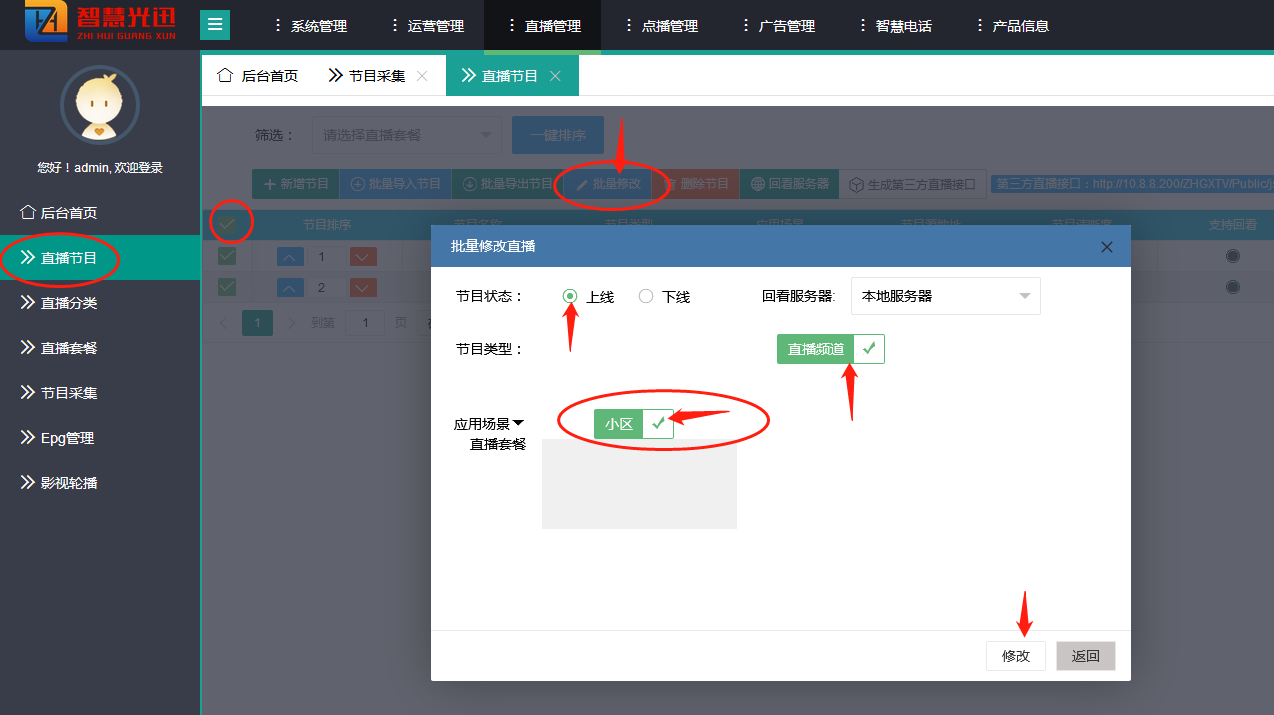The image size is (1274, 715).
Task: Move row 2 down with the red arrow
Action: click(363, 288)
